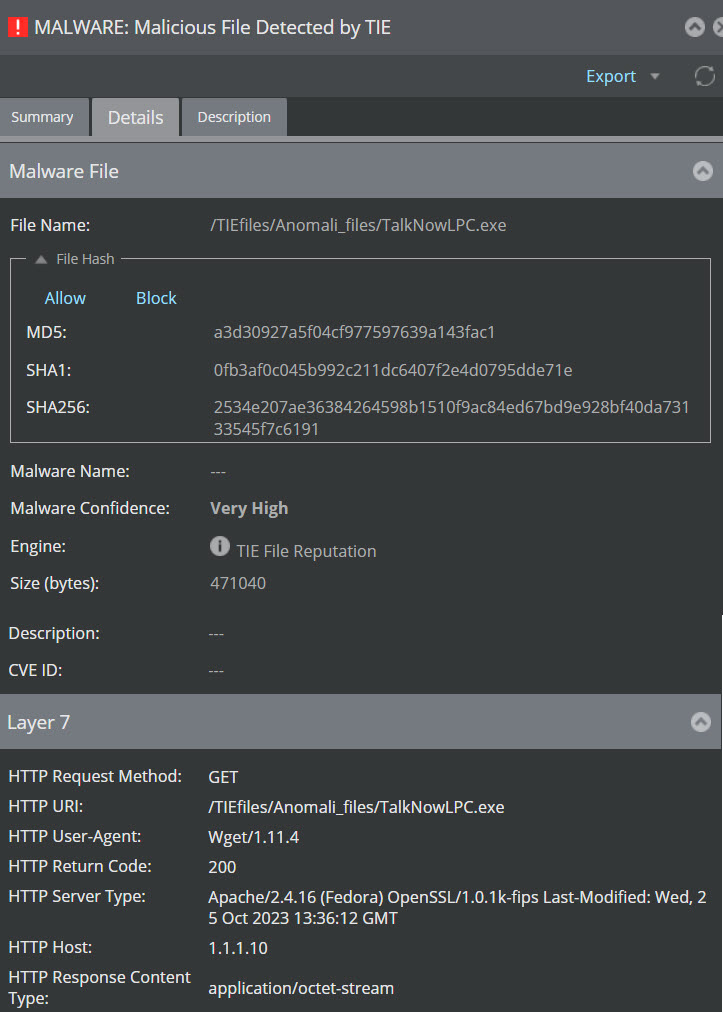Click Block for the file hash
Viewport: 723px width, 1012px height.
(x=156, y=298)
